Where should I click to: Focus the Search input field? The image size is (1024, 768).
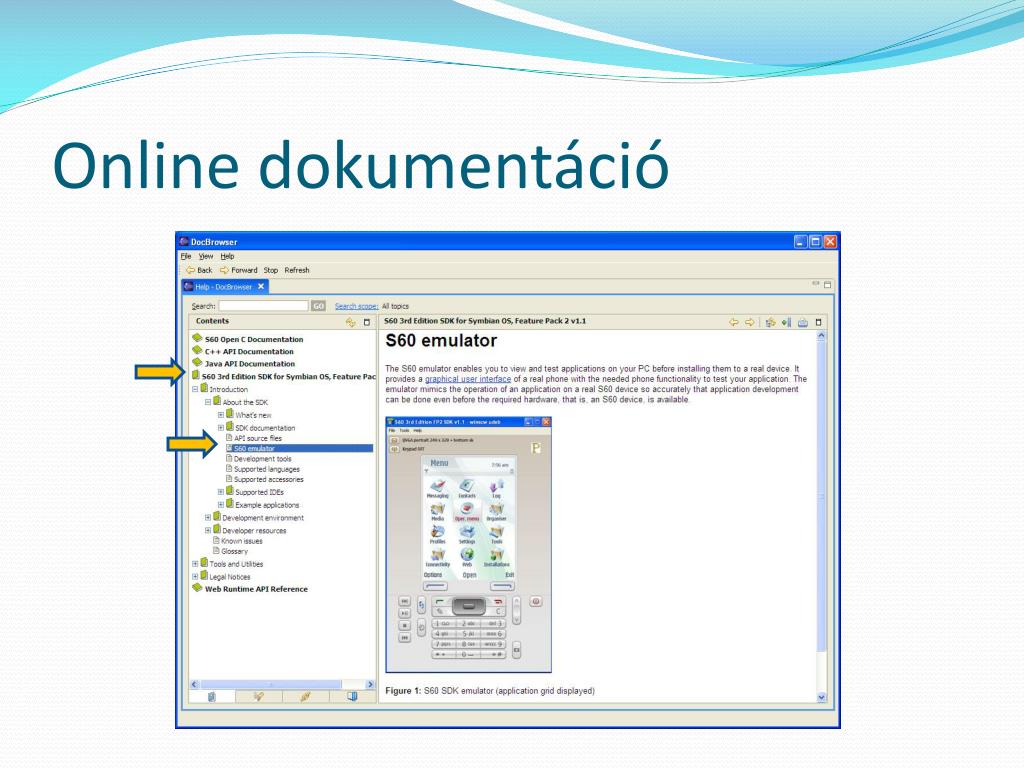263,306
